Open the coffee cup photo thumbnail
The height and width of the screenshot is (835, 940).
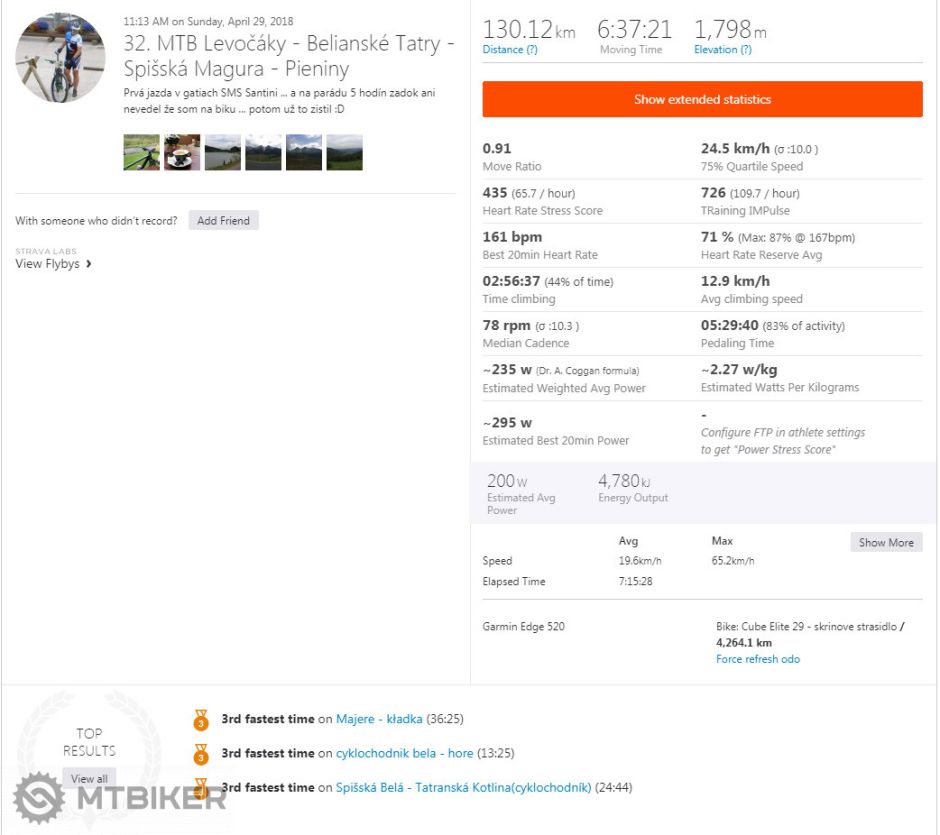[182, 152]
